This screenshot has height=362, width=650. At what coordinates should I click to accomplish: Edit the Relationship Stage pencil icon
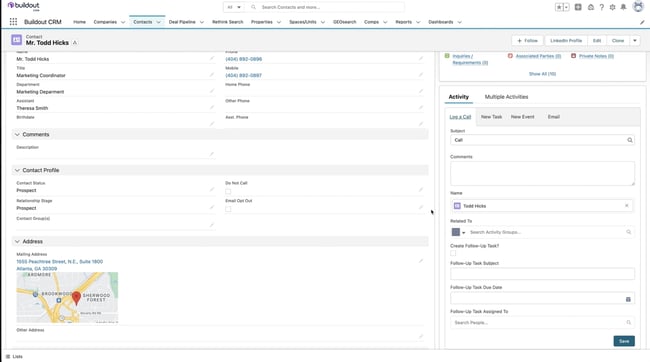(x=212, y=207)
